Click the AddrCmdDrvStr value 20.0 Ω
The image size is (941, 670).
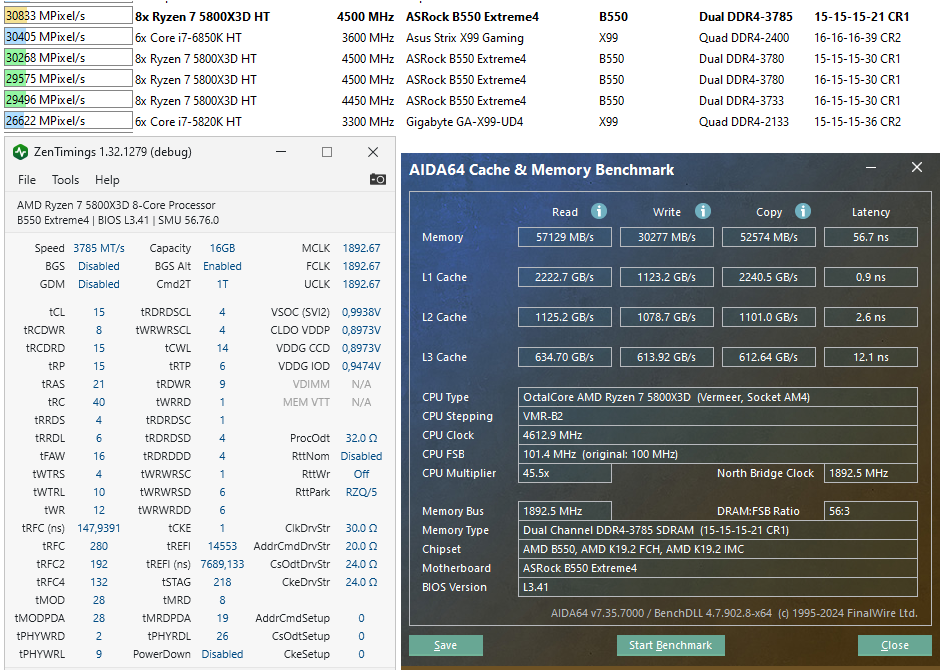point(361,546)
